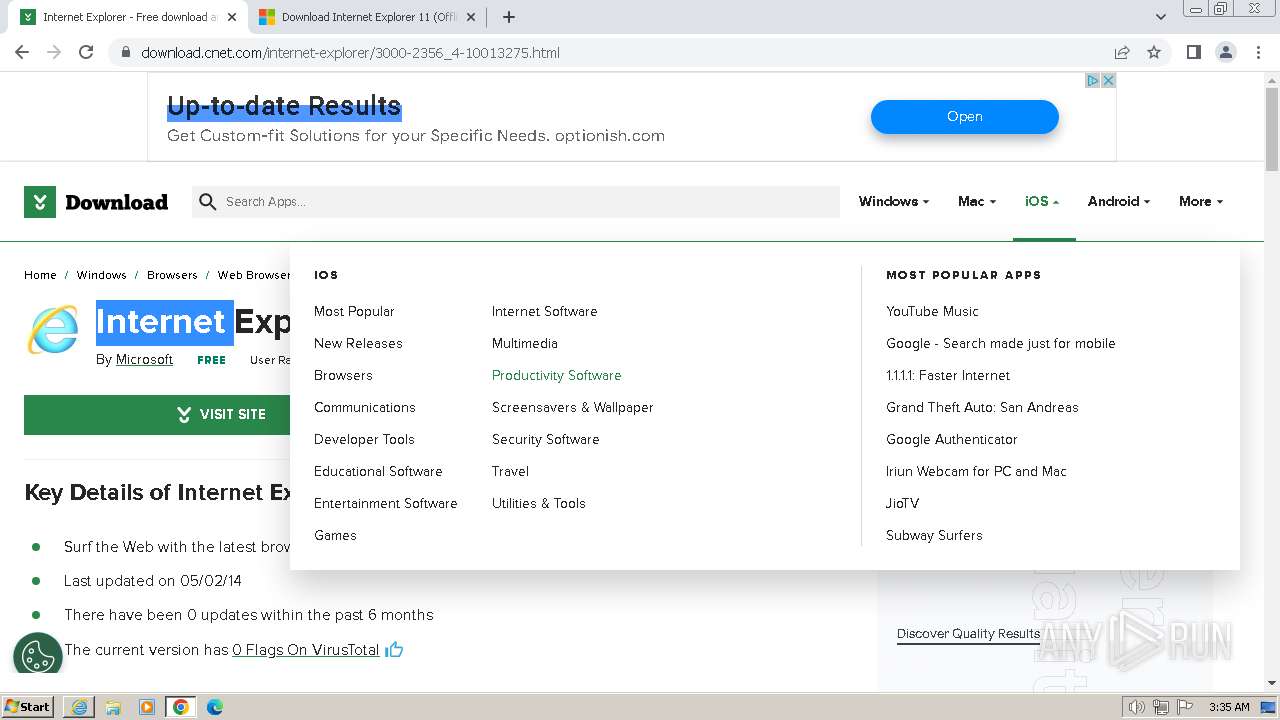The image size is (1280, 720).
Task: Click the CNET Download logo
Action: 96,202
